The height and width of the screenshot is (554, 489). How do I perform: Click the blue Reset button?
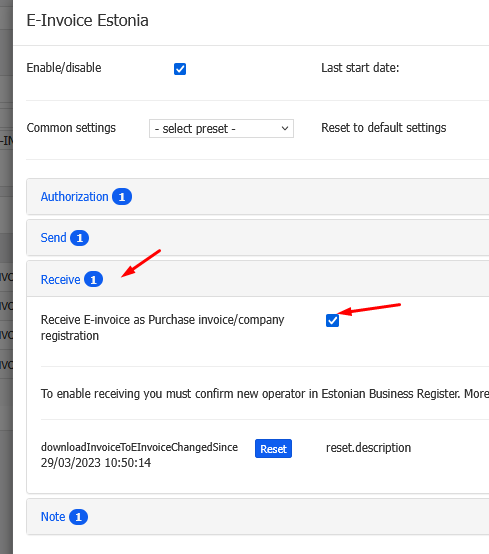click(x=273, y=449)
